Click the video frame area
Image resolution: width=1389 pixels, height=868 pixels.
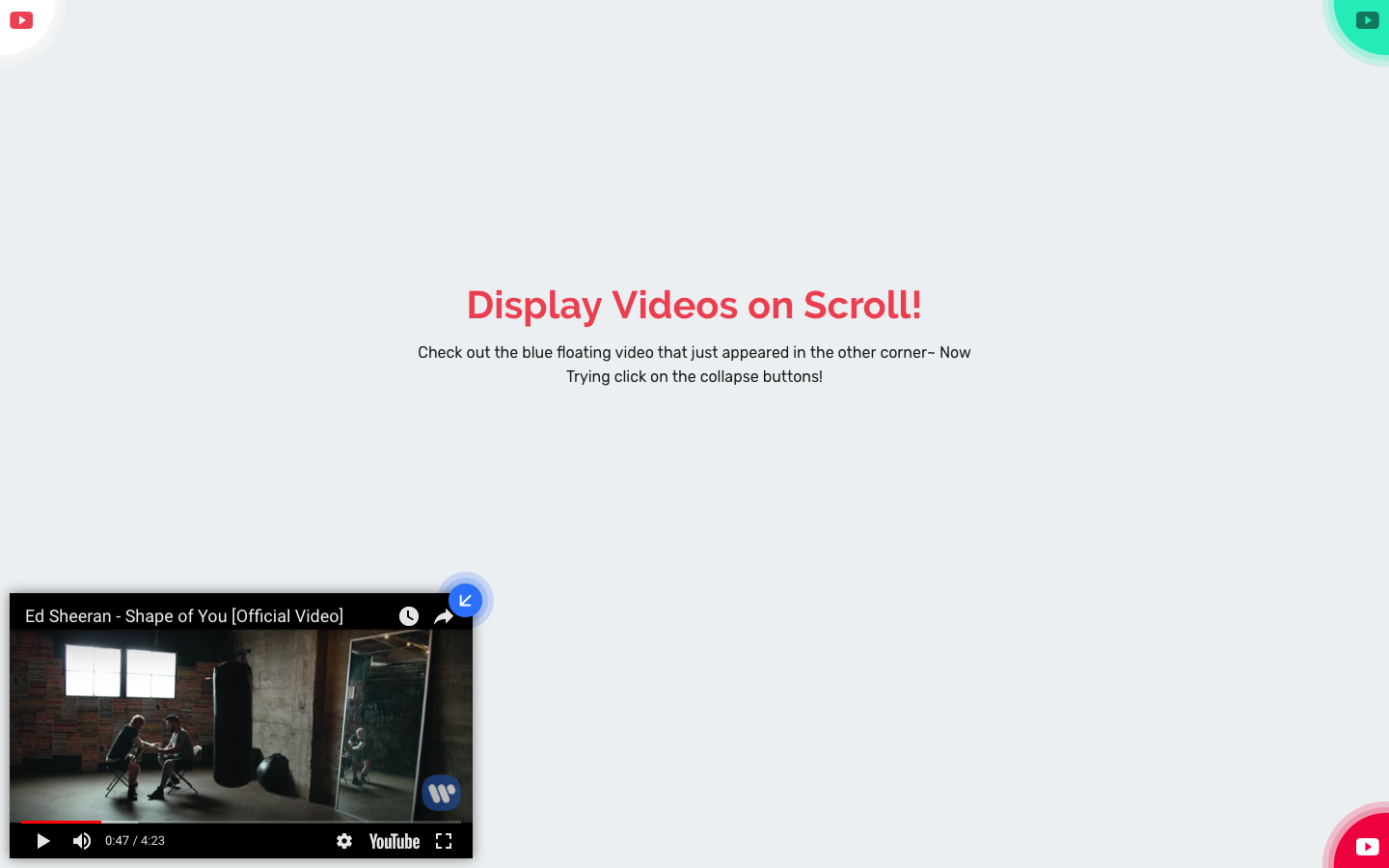tap(241, 723)
